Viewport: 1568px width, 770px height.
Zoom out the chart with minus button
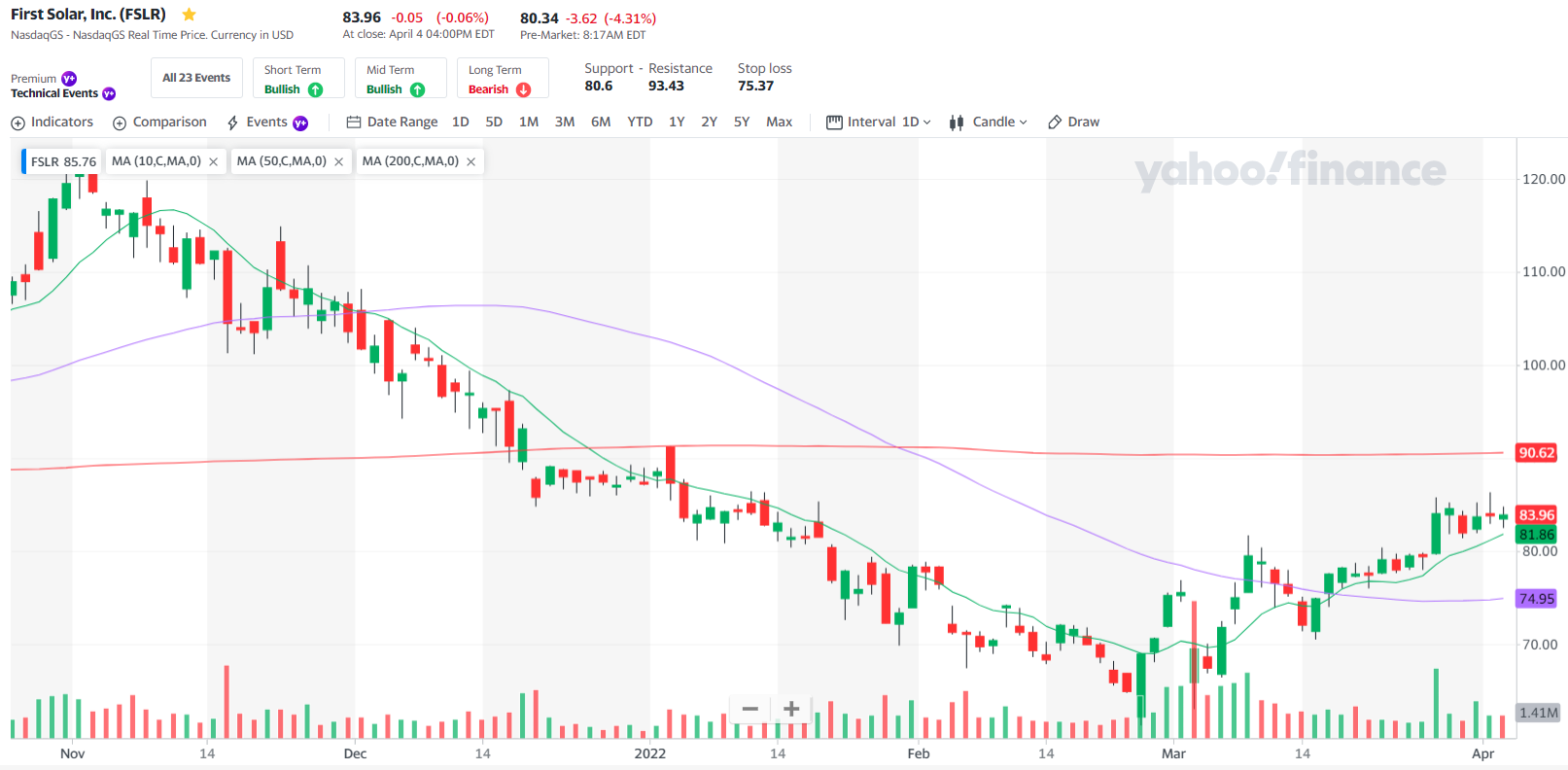tap(750, 709)
